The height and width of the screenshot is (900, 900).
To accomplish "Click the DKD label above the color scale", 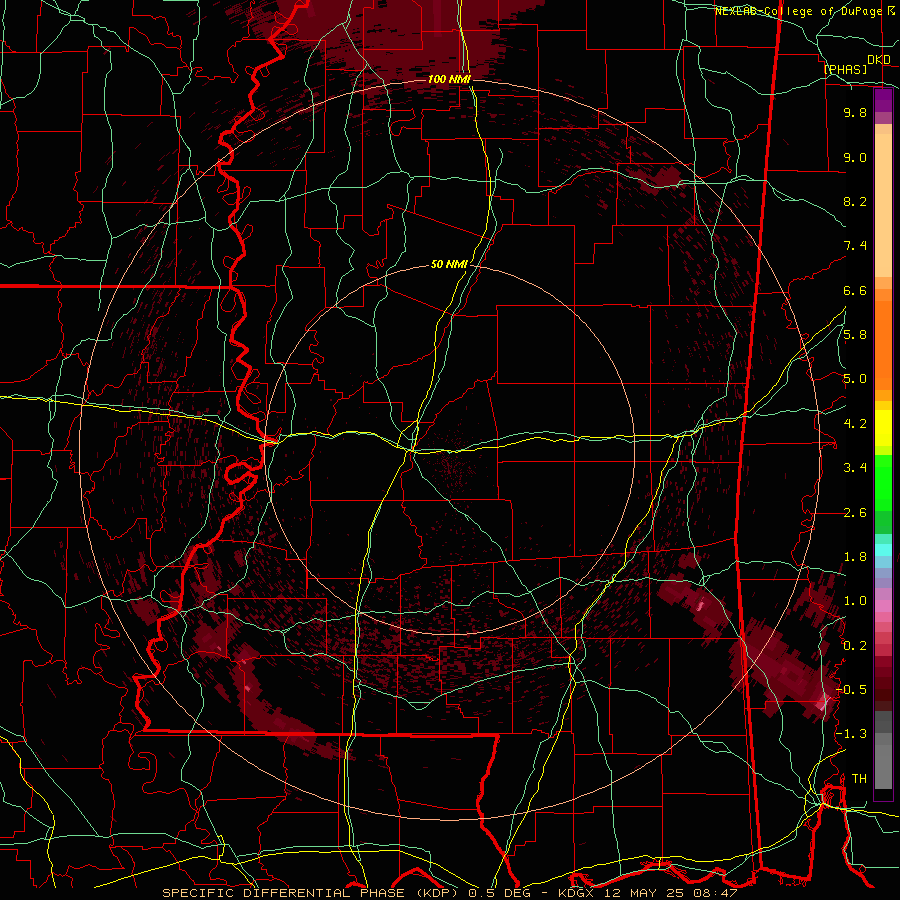I will [x=879, y=60].
